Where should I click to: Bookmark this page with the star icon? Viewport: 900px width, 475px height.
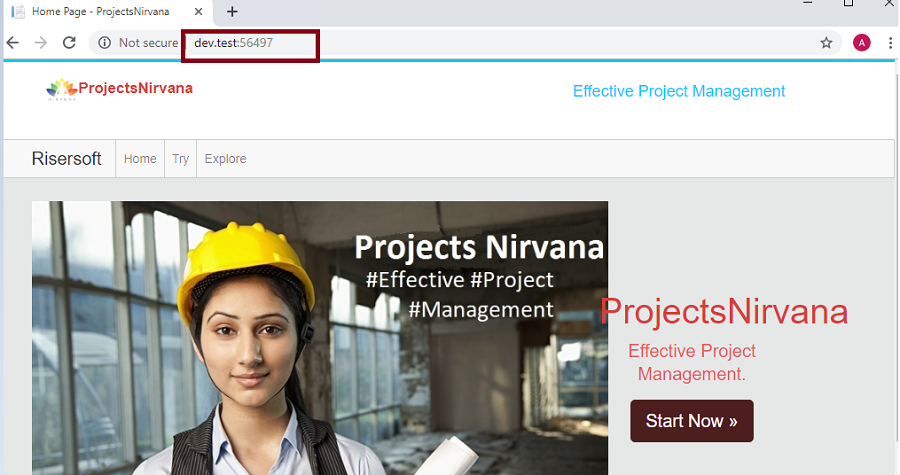pyautogui.click(x=826, y=42)
